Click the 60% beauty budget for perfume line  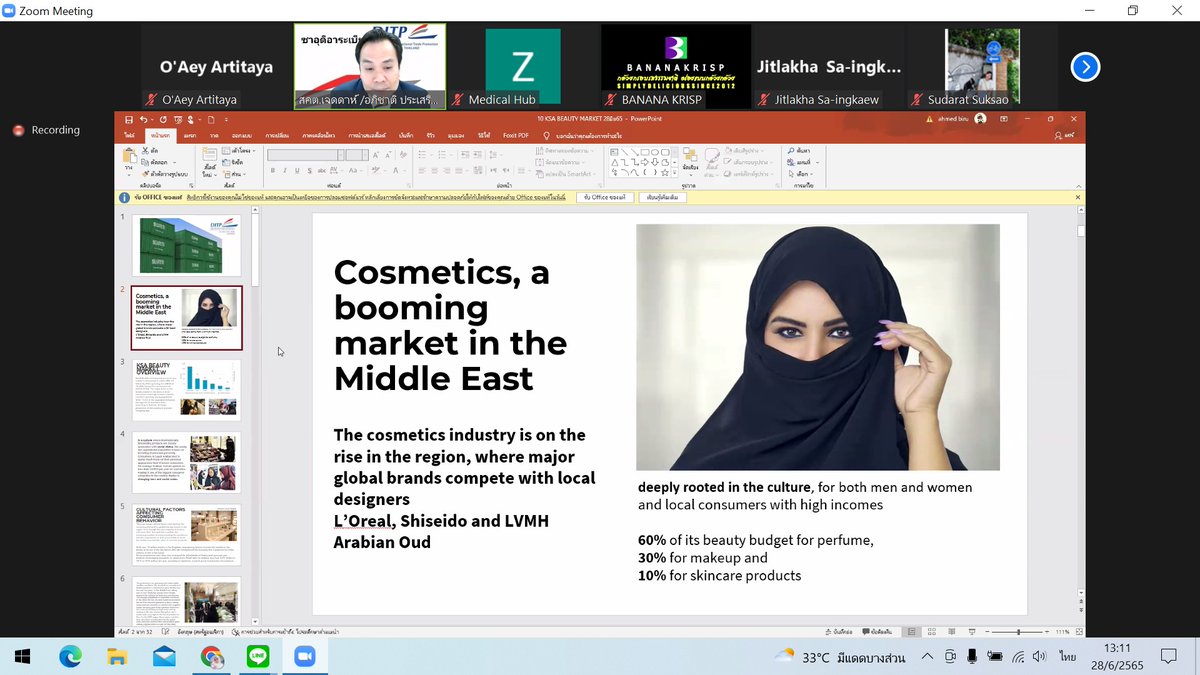tap(756, 540)
